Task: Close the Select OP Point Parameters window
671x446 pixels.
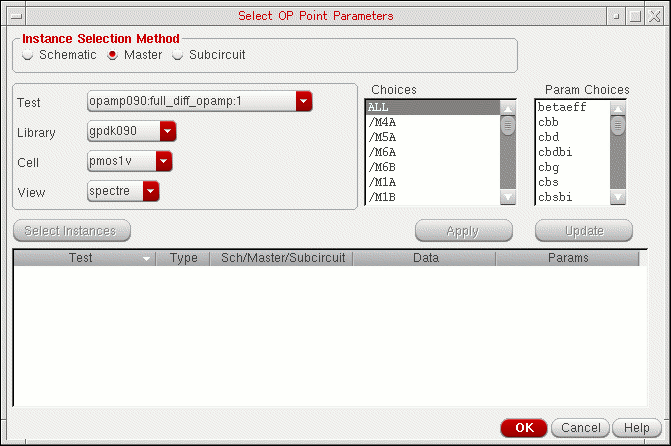Action: click(x=654, y=16)
